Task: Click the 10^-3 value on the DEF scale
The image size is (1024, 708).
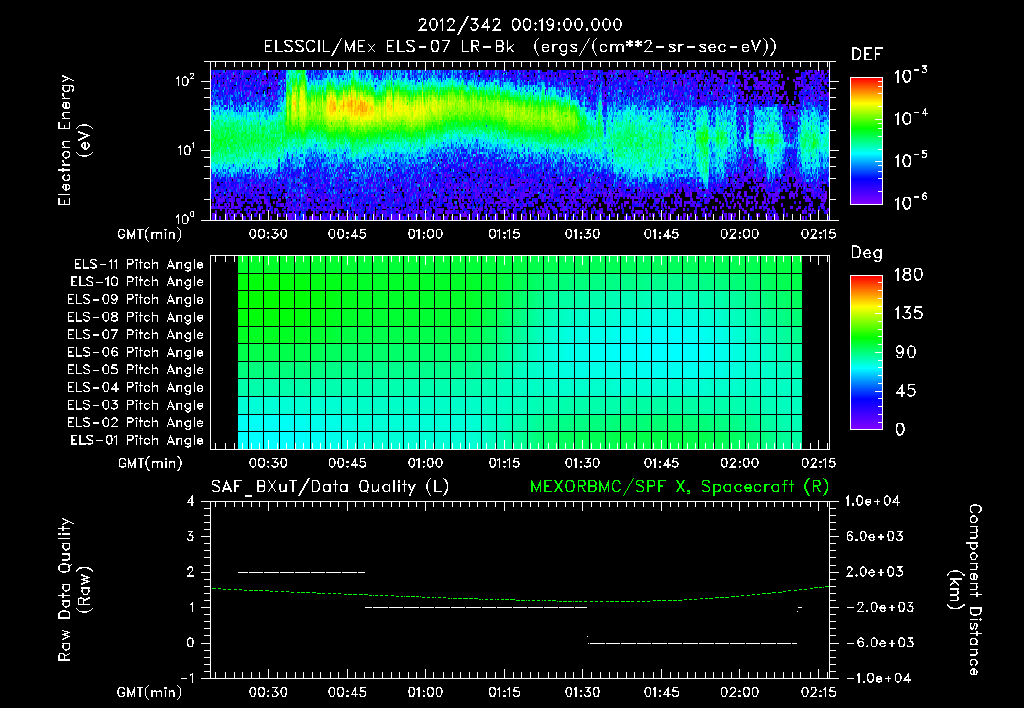Action: click(910, 76)
